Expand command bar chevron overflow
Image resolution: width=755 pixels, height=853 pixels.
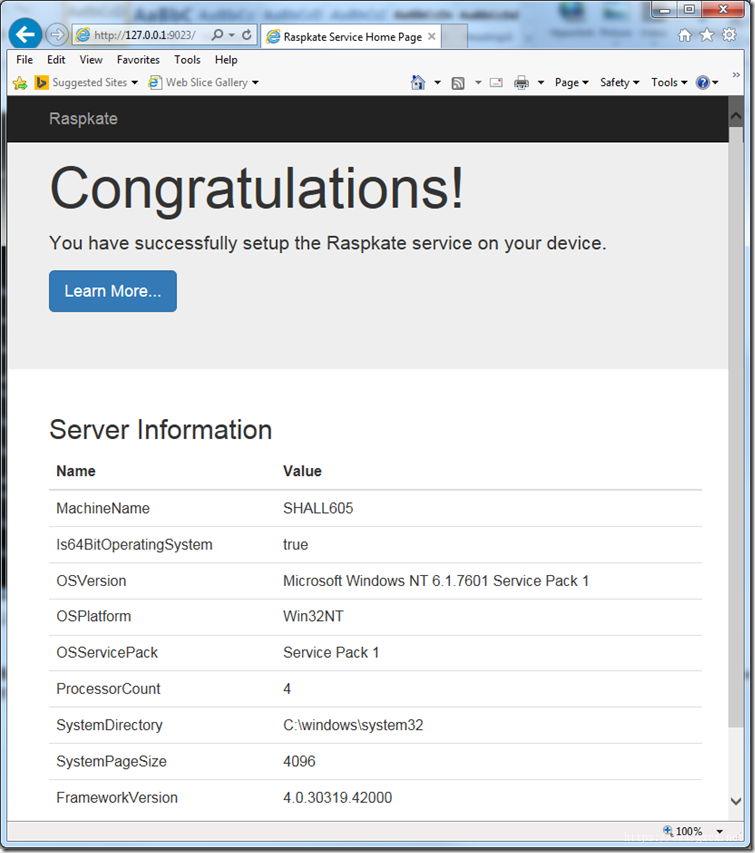tap(736, 75)
